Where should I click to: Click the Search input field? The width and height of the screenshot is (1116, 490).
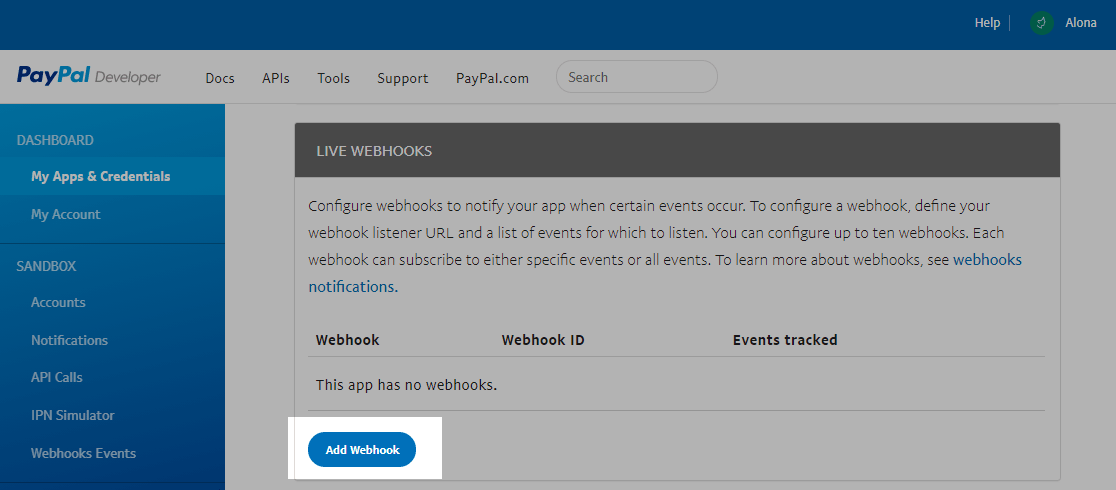637,77
